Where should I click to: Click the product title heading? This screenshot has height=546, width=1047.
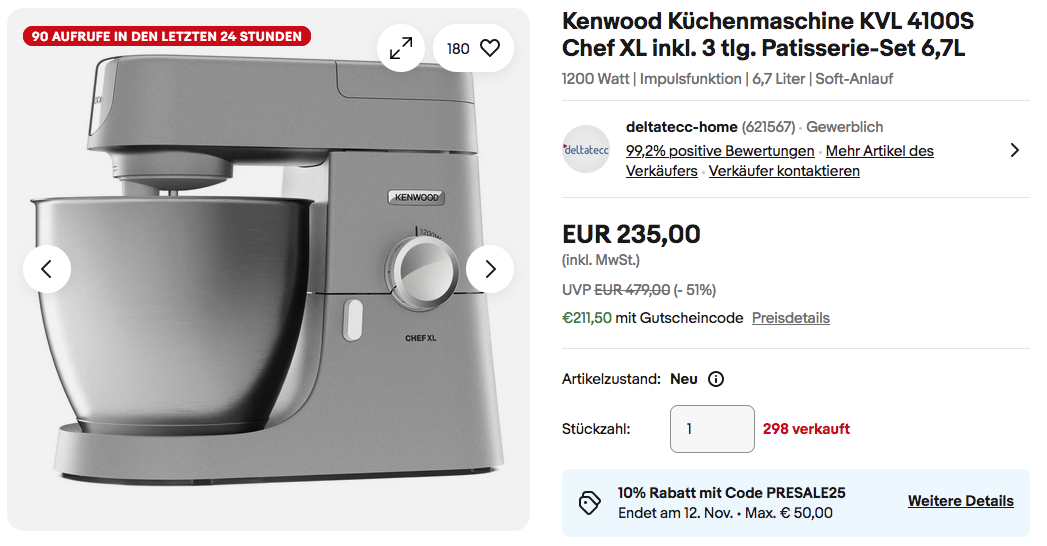coord(767,34)
